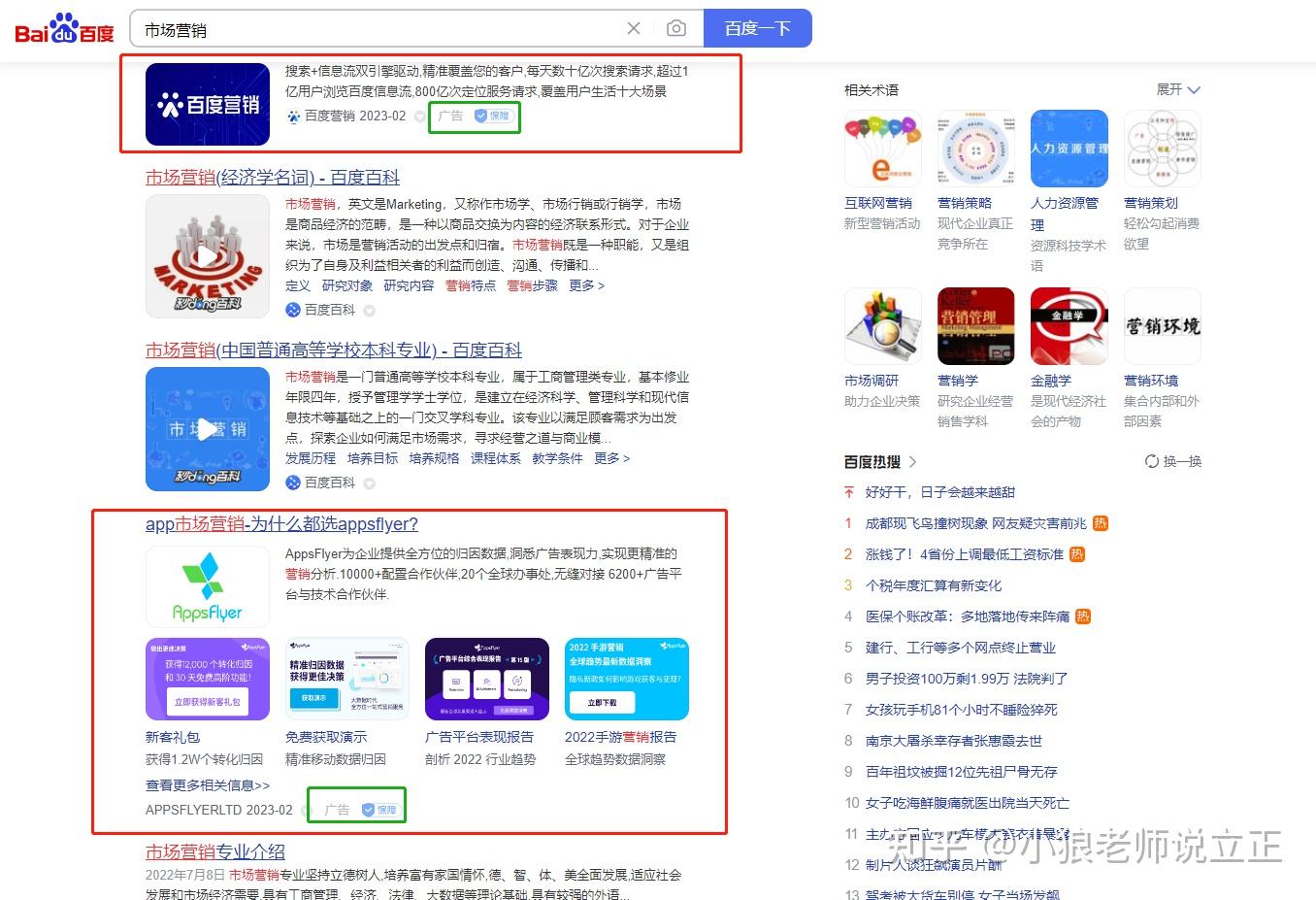Open hot topic 女子吃海鲜腹痛就医出院当天死亡
Image resolution: width=1316 pixels, height=900 pixels.
point(968,803)
